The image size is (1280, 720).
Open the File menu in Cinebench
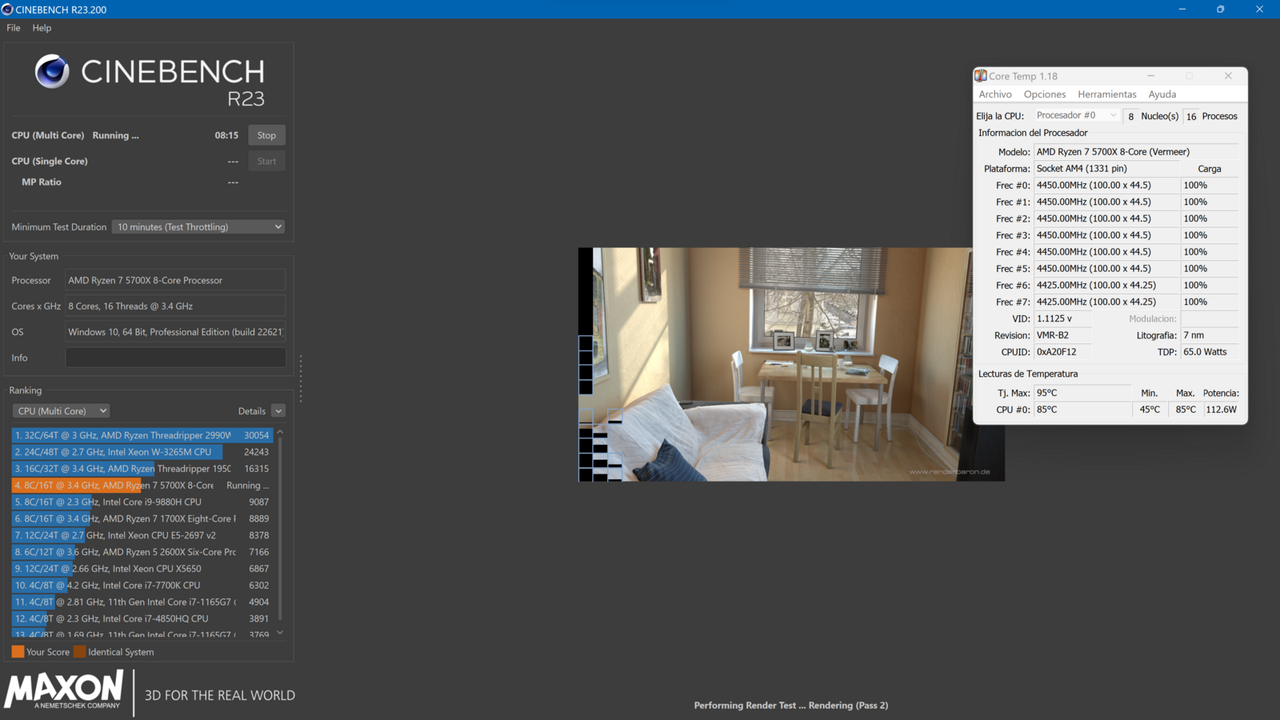[13, 28]
